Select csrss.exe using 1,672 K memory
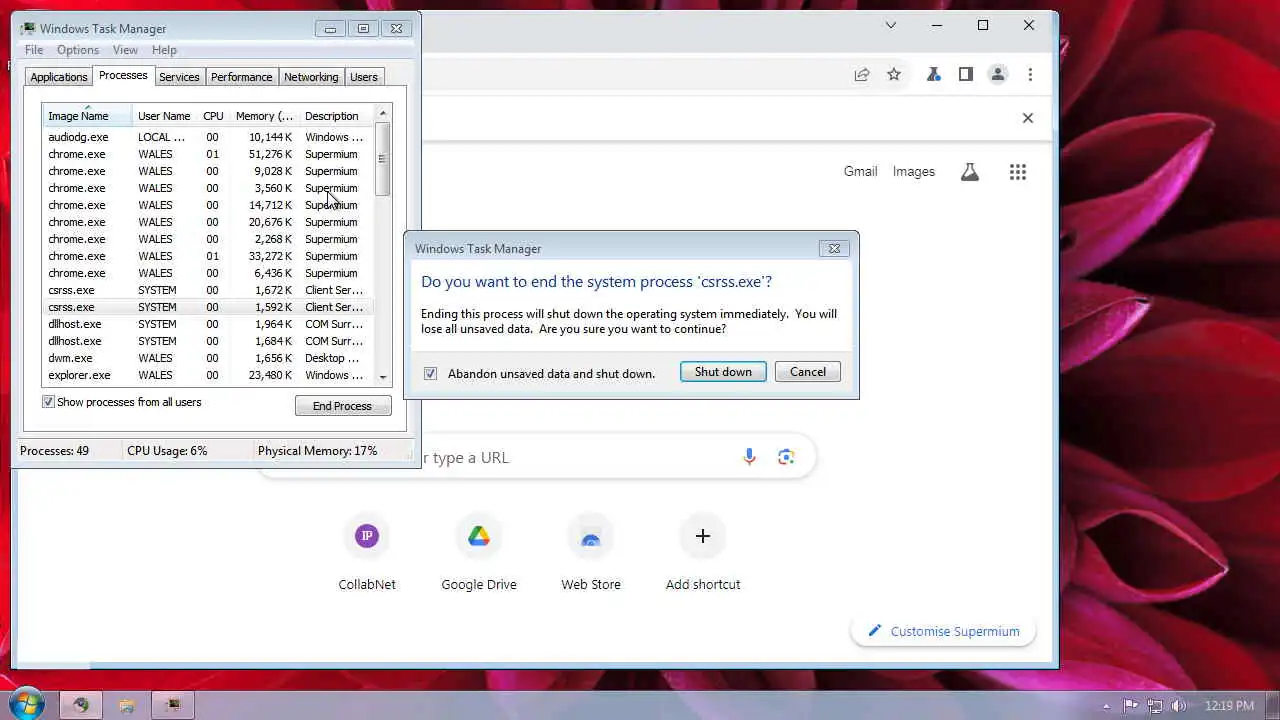The height and width of the screenshot is (720, 1280). pos(208,290)
